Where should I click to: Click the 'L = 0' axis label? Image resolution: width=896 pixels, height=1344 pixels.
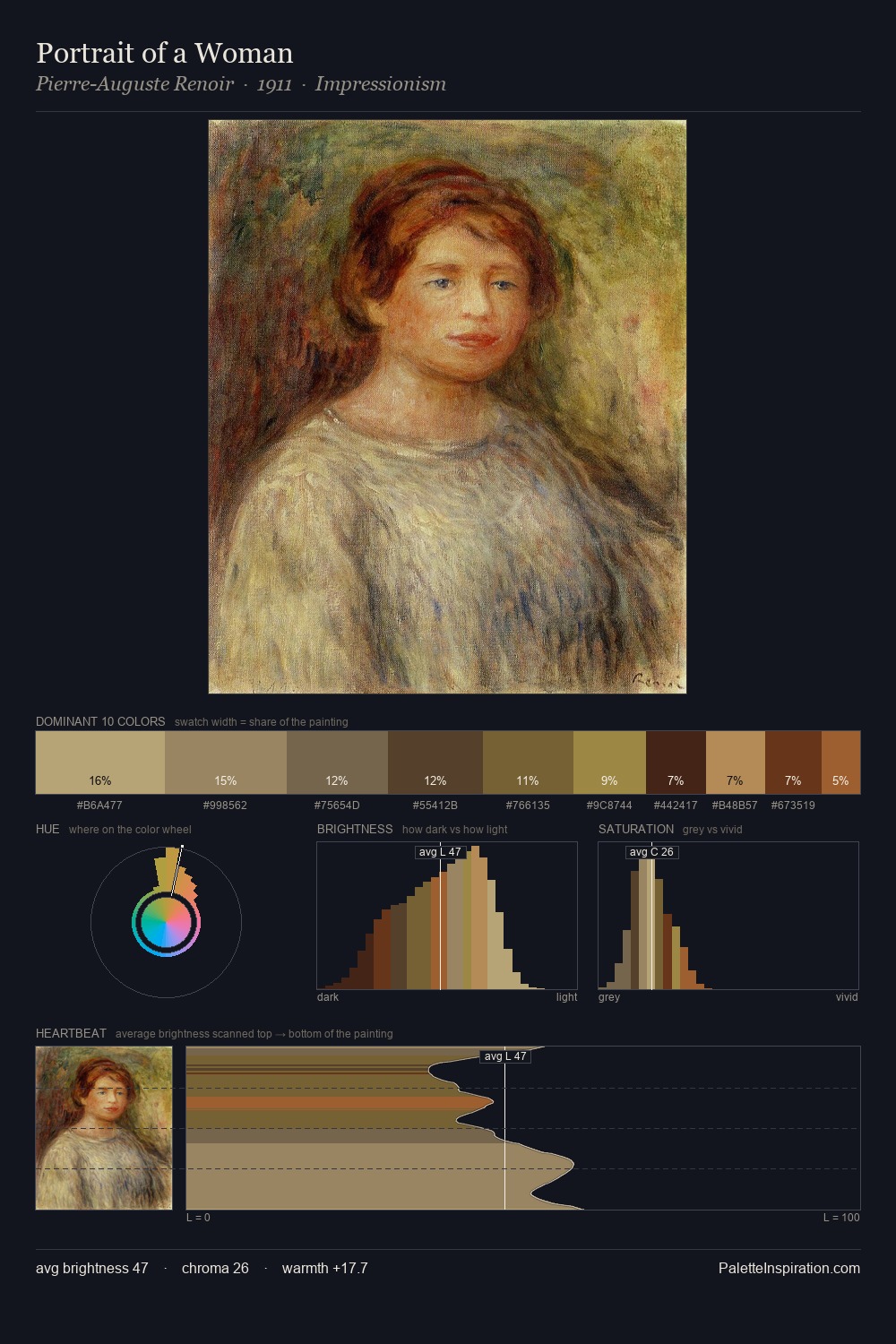click(198, 1218)
